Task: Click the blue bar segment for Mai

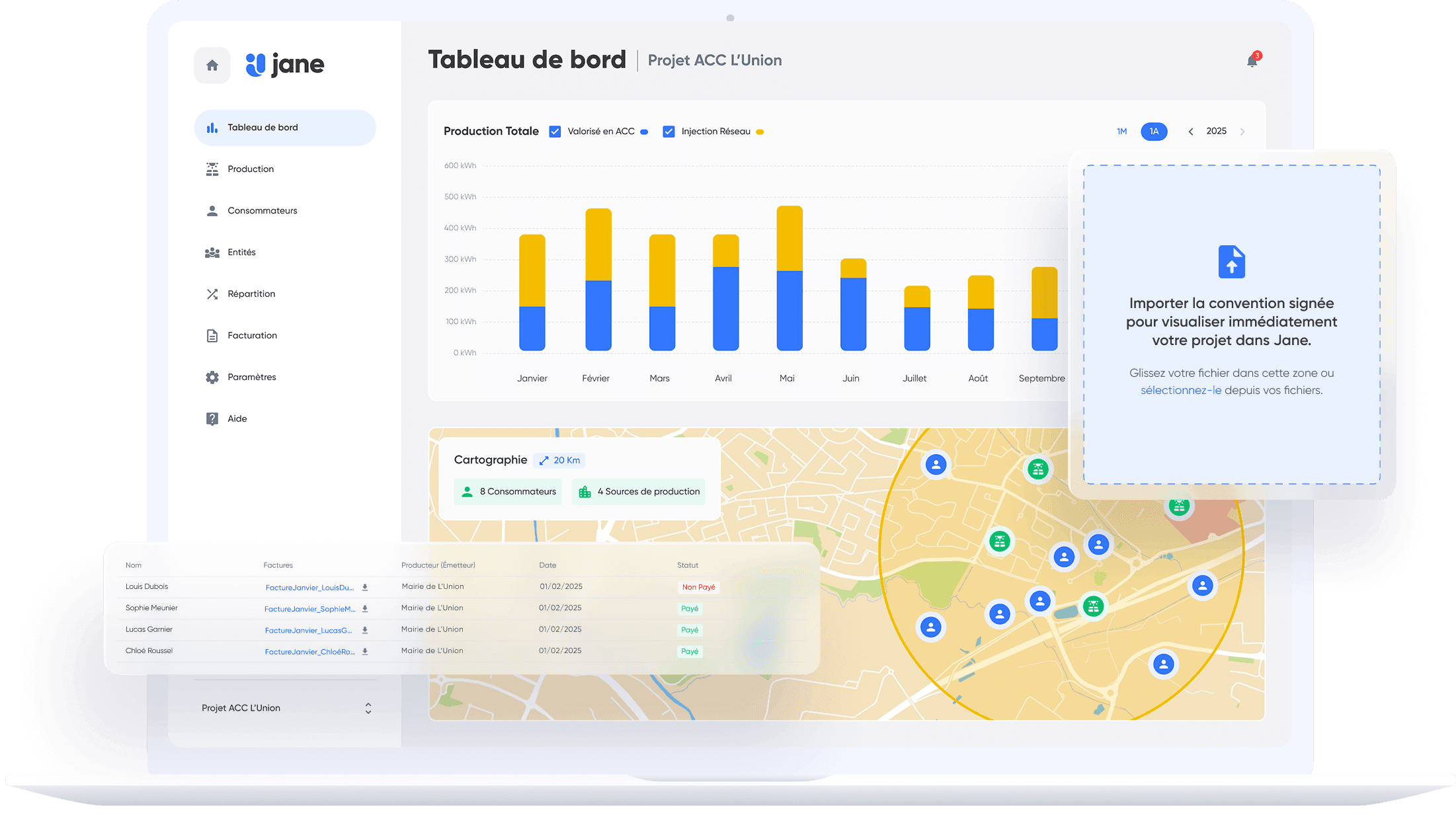Action: (x=789, y=311)
